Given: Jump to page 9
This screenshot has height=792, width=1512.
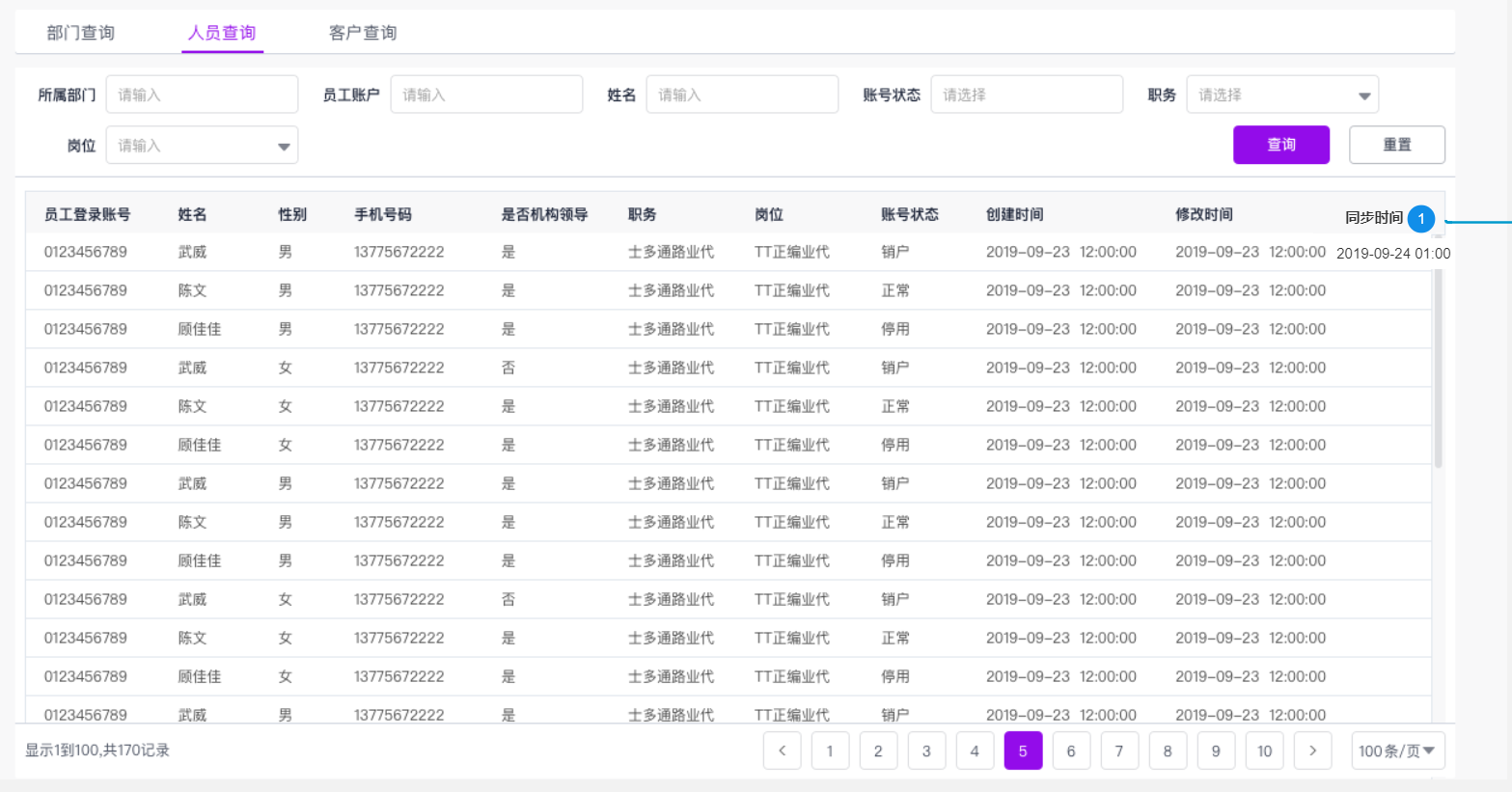Looking at the screenshot, I should pyautogui.click(x=1216, y=751).
